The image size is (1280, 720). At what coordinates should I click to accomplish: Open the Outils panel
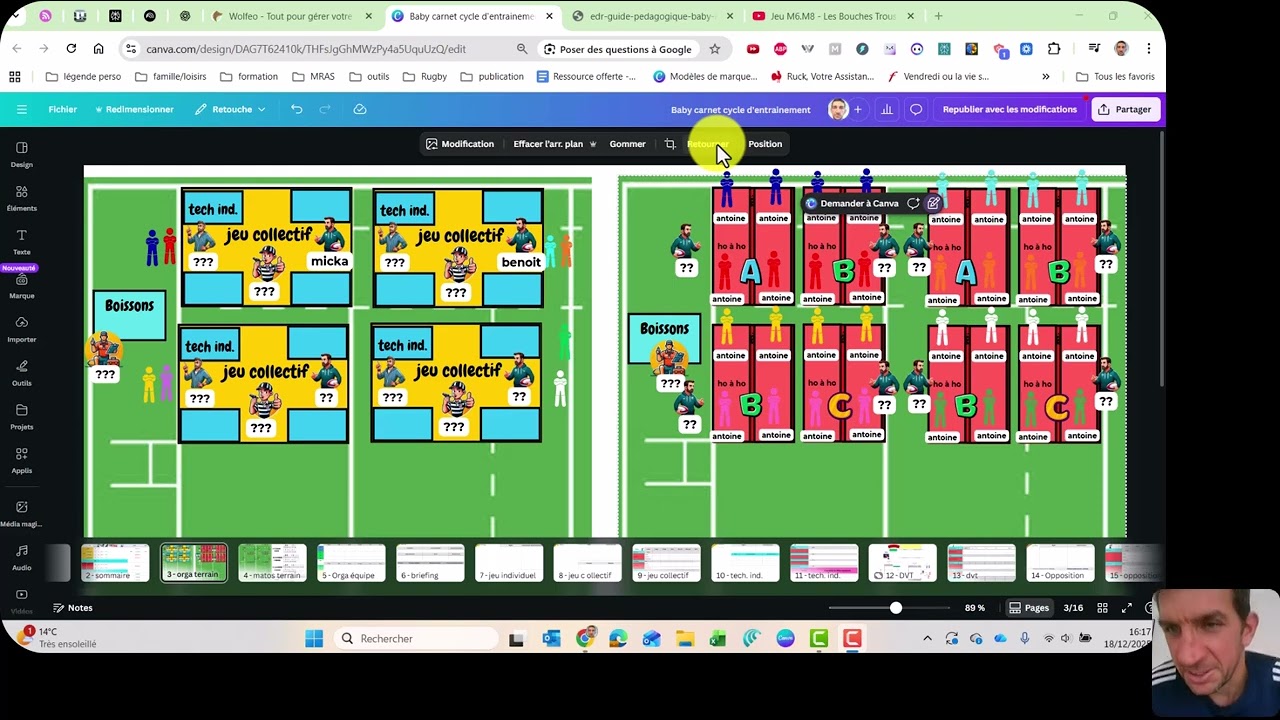[22, 373]
